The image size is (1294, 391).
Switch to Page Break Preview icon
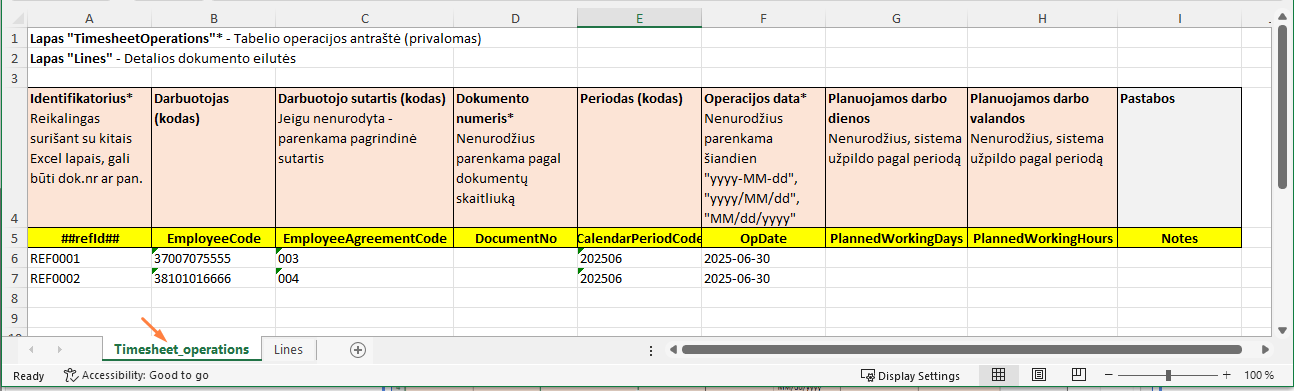pos(1078,375)
